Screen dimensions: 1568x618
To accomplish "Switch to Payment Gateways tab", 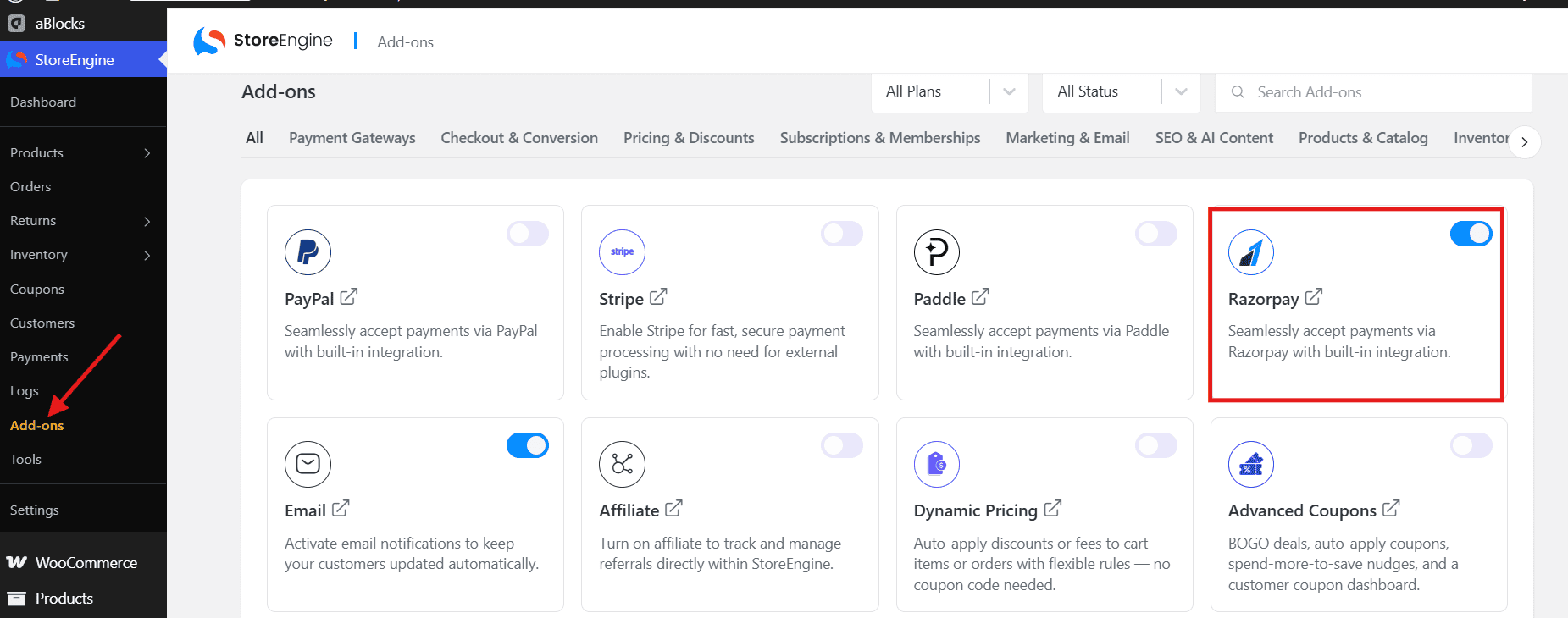I will pyautogui.click(x=352, y=138).
